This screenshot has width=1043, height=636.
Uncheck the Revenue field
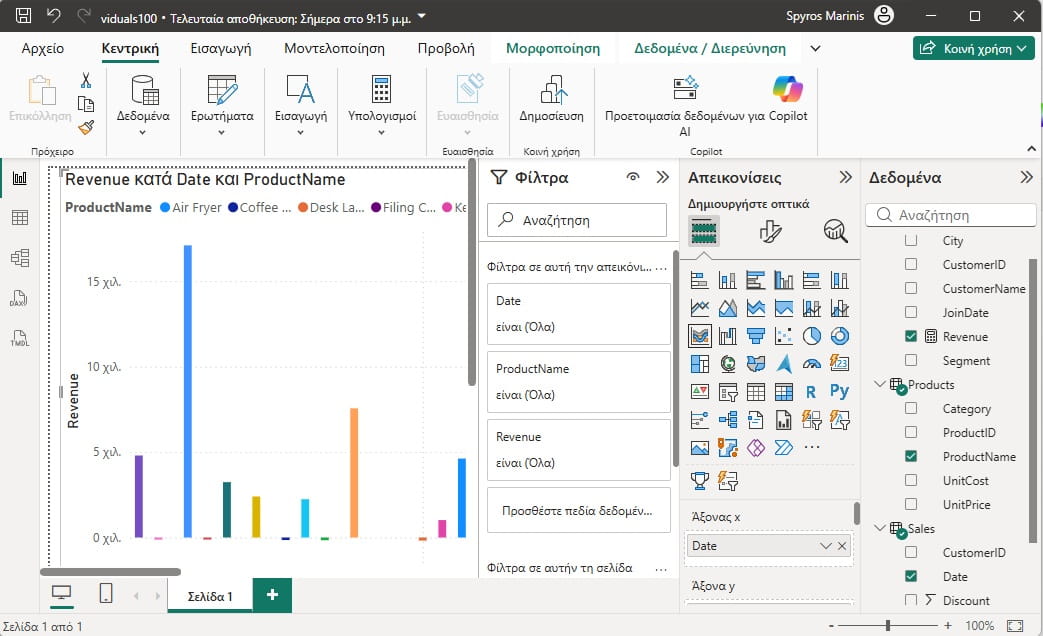[x=911, y=336]
